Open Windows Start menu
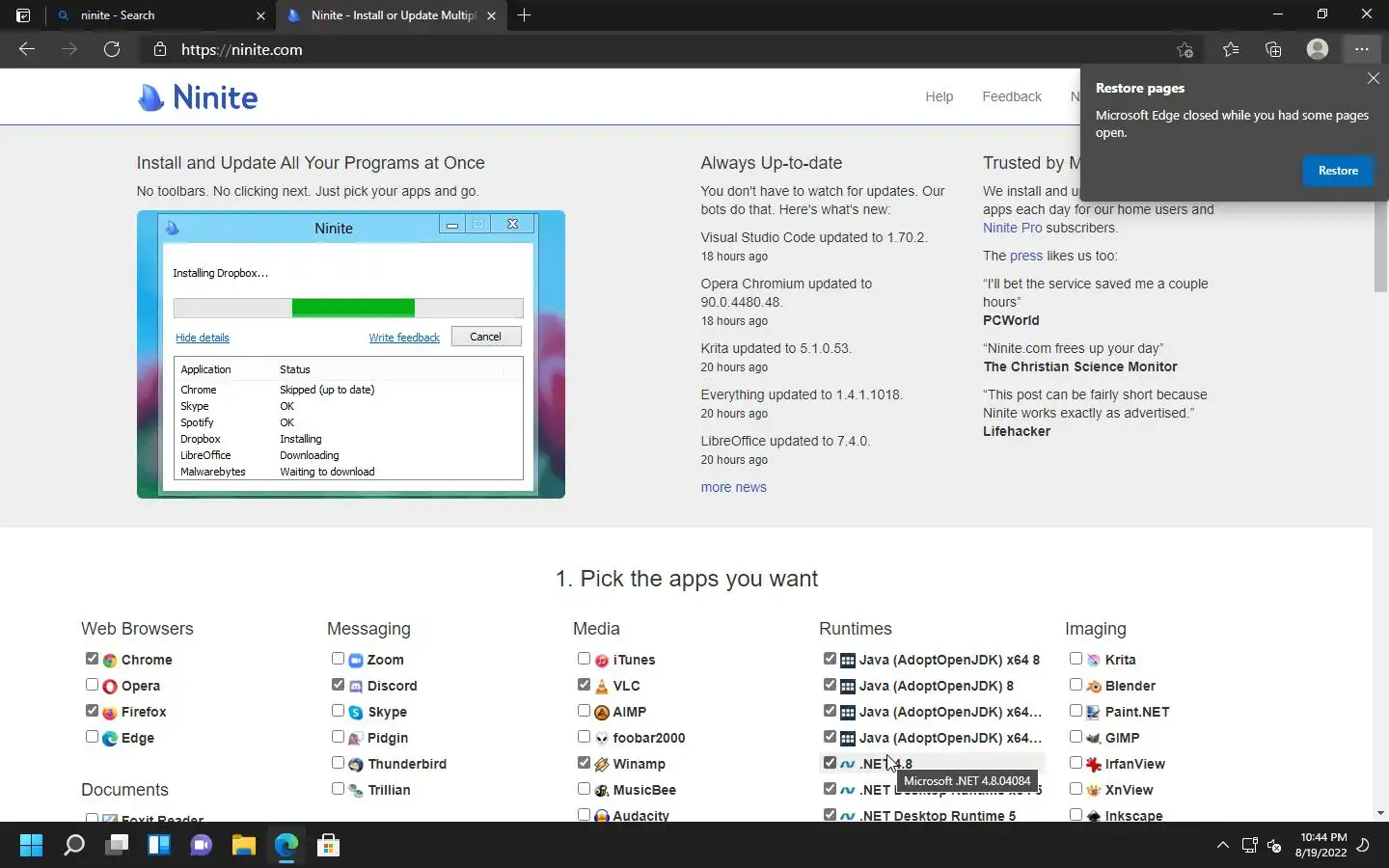Screen dimensions: 1389x868 tap(32, 846)
